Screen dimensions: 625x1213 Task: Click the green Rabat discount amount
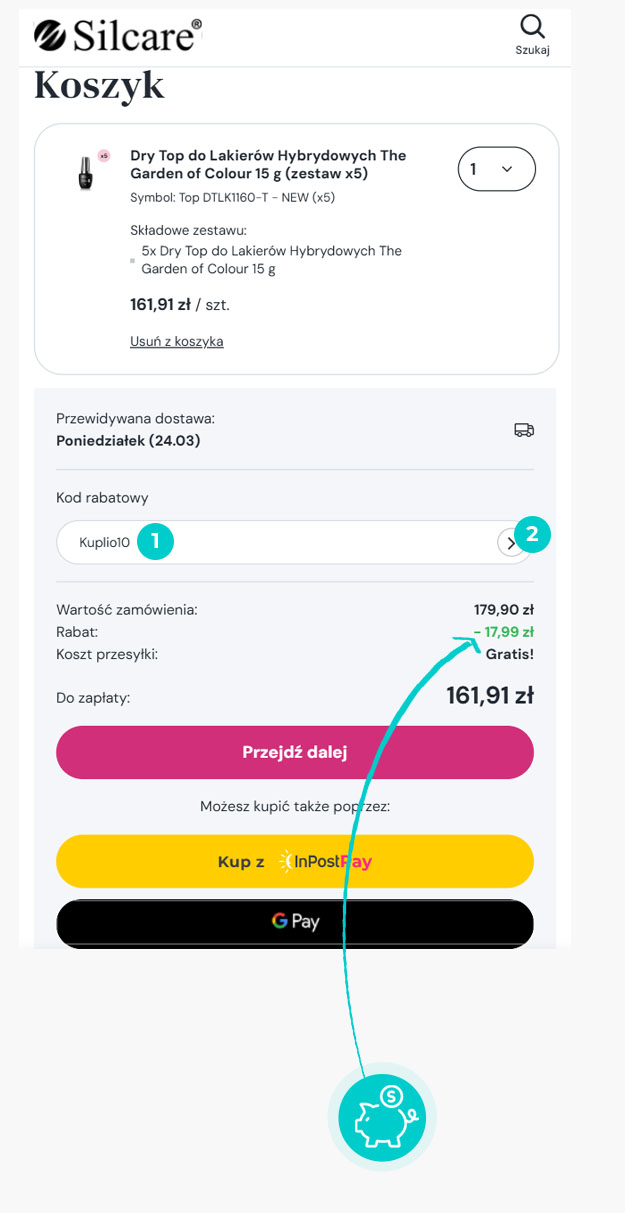click(x=504, y=632)
